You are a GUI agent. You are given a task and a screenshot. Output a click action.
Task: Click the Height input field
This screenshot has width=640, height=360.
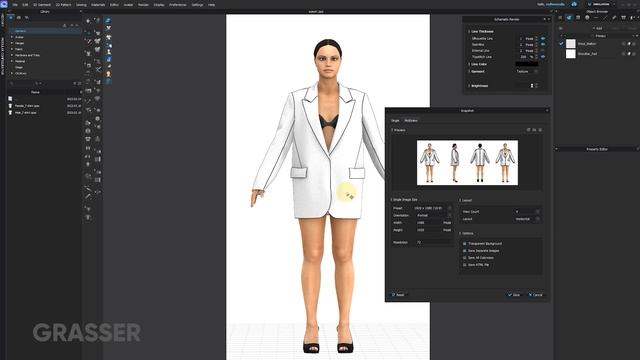click(x=429, y=230)
